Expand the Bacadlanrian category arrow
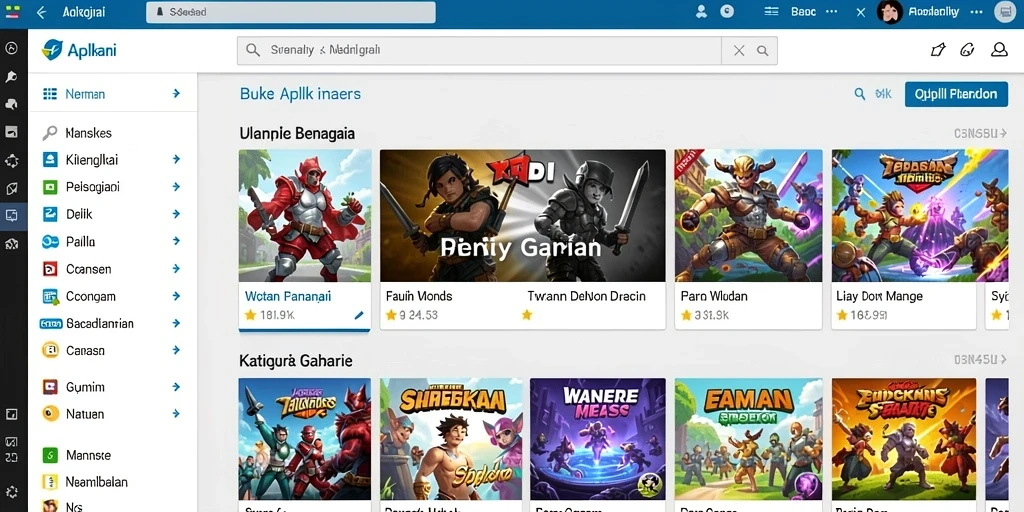 coord(176,323)
